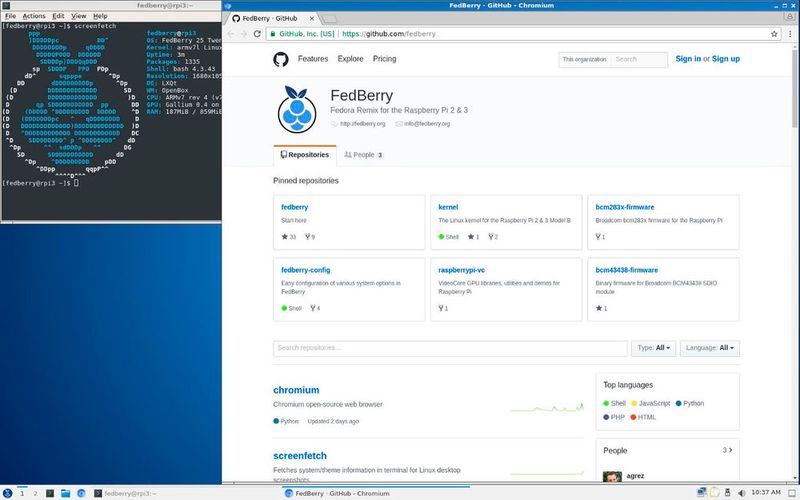Open the fedberry-config pinned repository
The width and height of the screenshot is (800, 500).
306,270
